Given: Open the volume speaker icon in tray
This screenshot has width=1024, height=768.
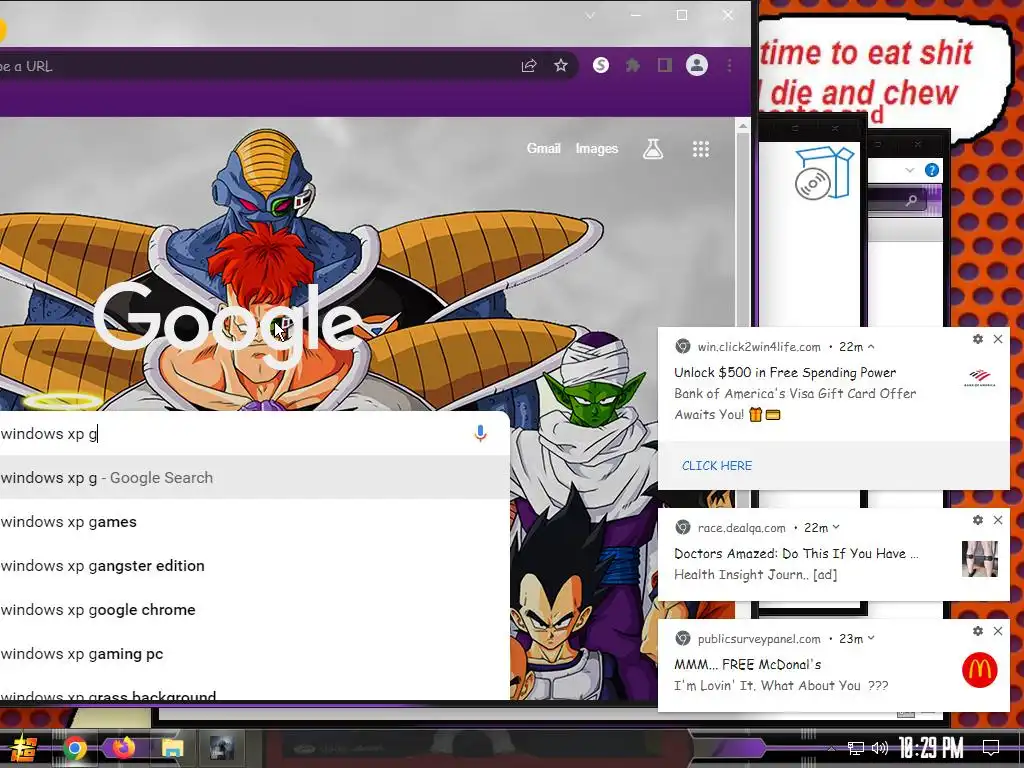Looking at the screenshot, I should coord(880,748).
